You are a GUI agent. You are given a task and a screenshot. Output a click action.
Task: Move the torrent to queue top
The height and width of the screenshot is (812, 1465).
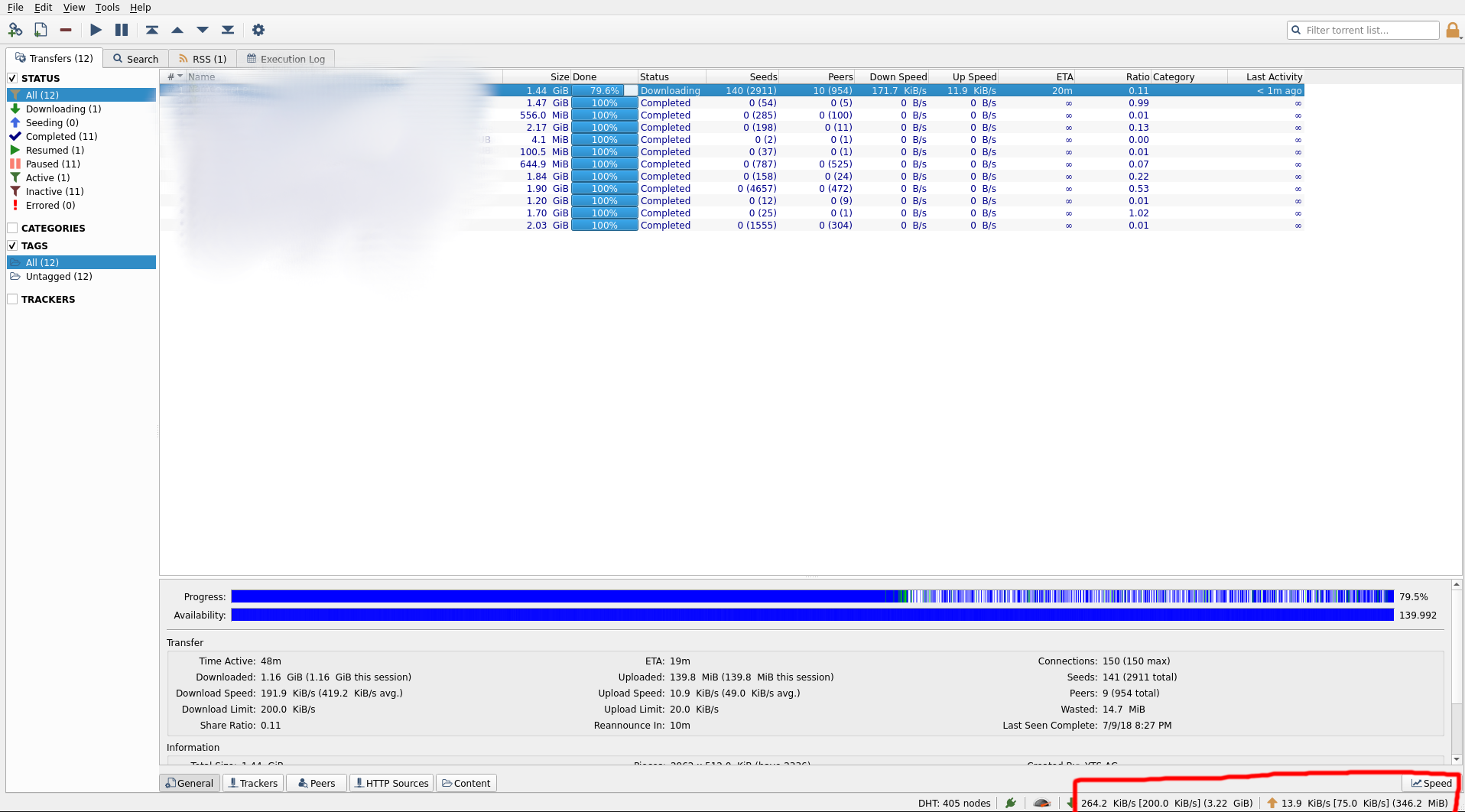click(x=151, y=30)
